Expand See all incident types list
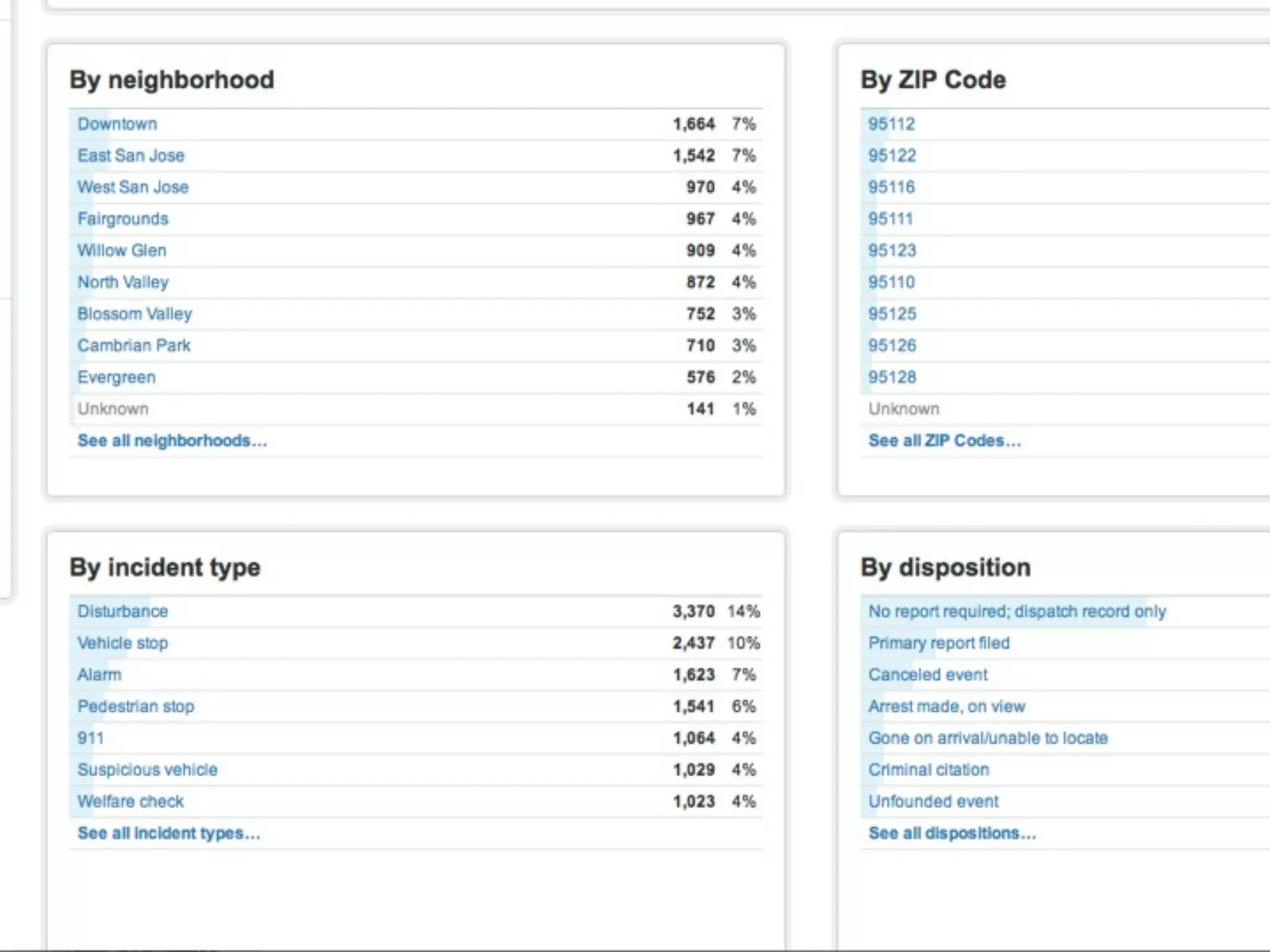 [x=169, y=833]
